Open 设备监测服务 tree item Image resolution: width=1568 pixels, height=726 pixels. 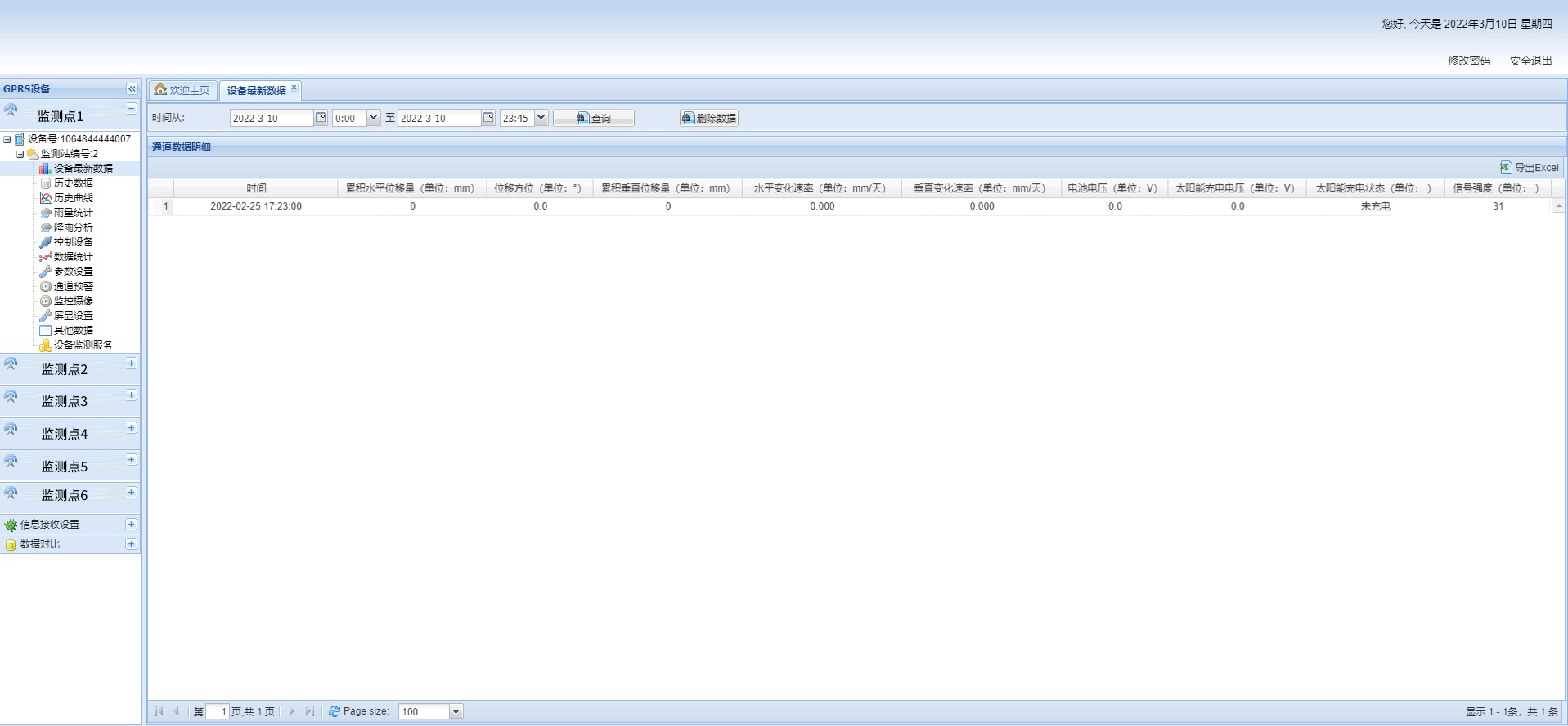(83, 345)
